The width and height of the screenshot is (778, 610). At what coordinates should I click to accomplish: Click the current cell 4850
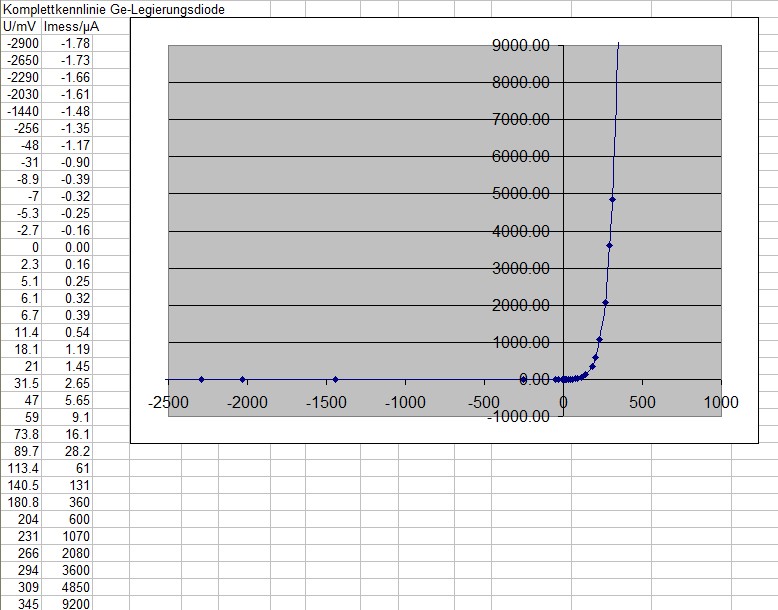(x=67, y=587)
